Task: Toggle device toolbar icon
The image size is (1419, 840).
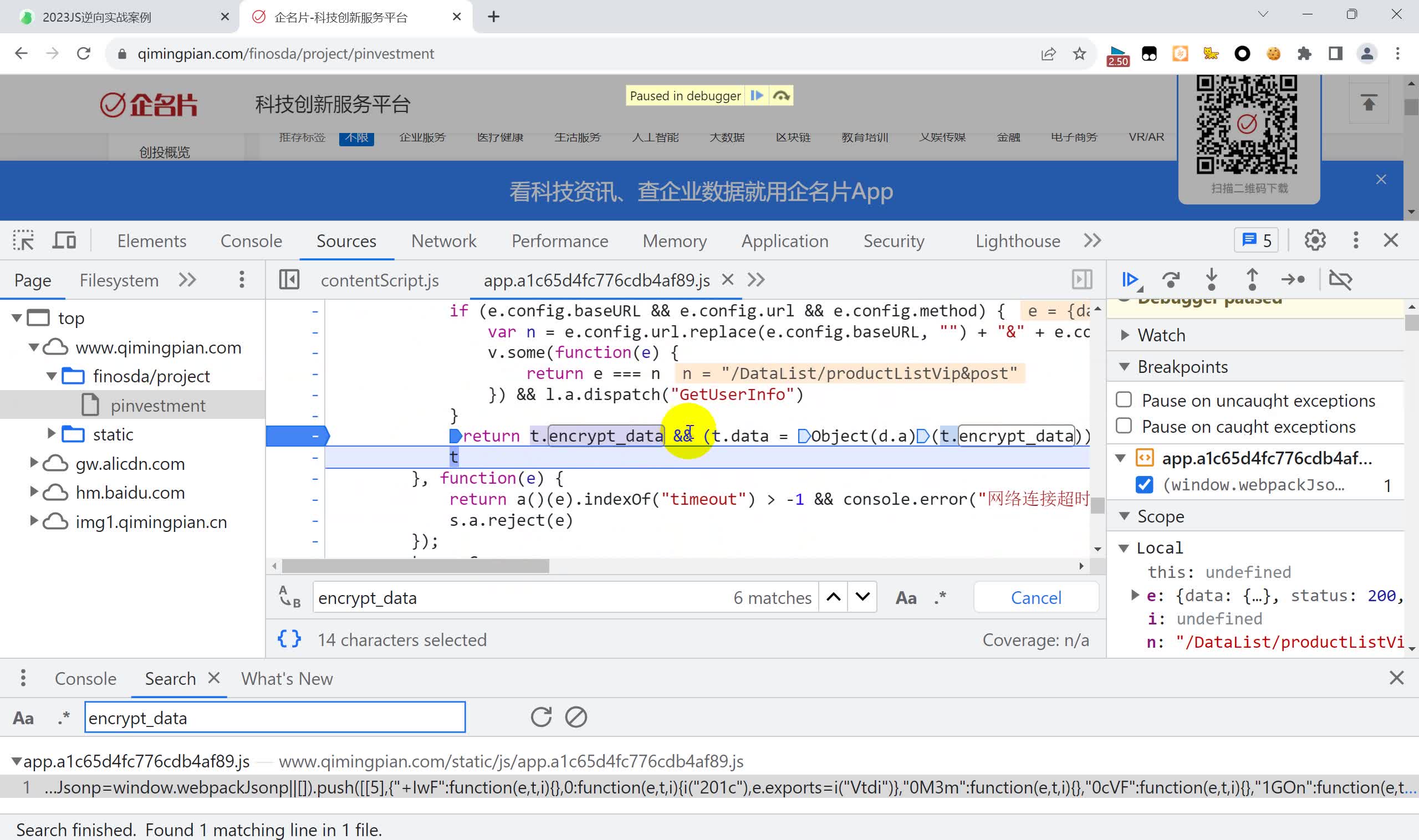Action: pyautogui.click(x=64, y=240)
